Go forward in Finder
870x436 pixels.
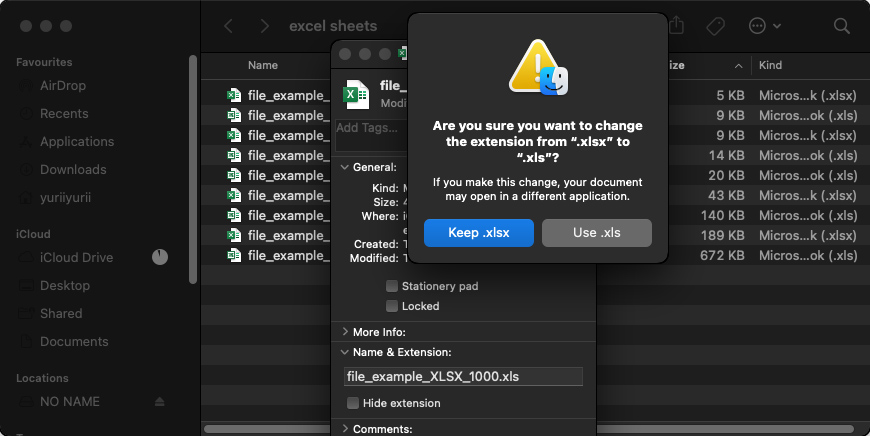[x=265, y=26]
